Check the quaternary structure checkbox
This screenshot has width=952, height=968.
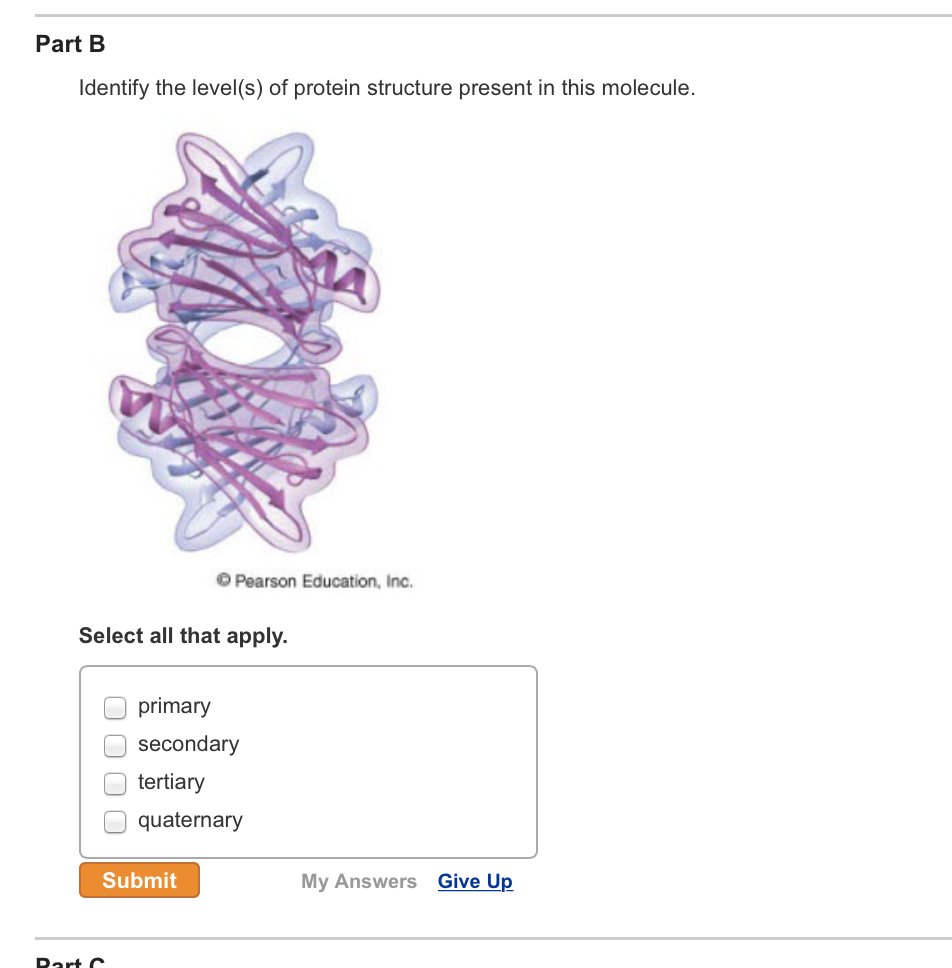pos(115,821)
